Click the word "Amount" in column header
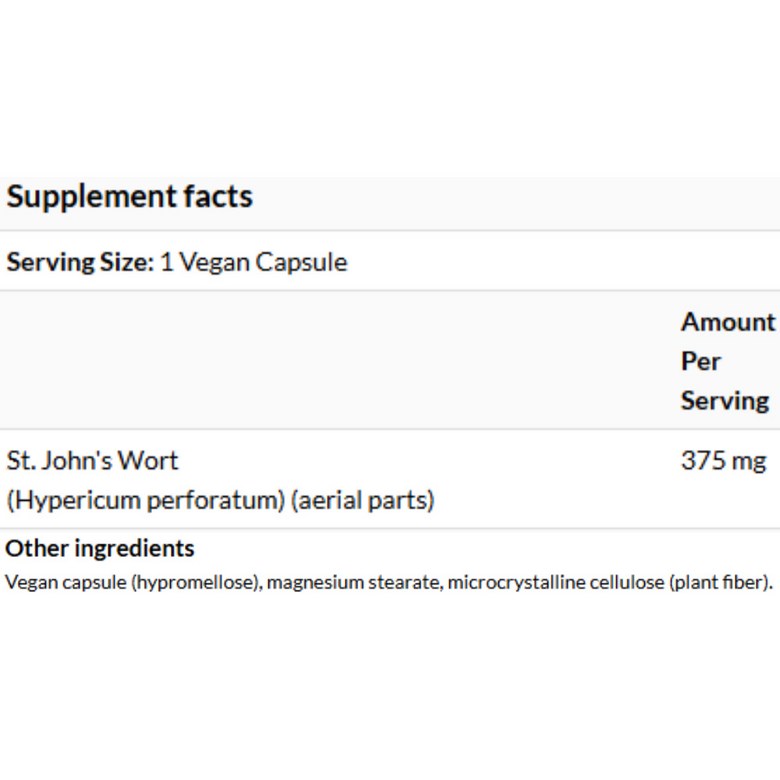Viewport: 780px width, 780px height. (x=728, y=322)
